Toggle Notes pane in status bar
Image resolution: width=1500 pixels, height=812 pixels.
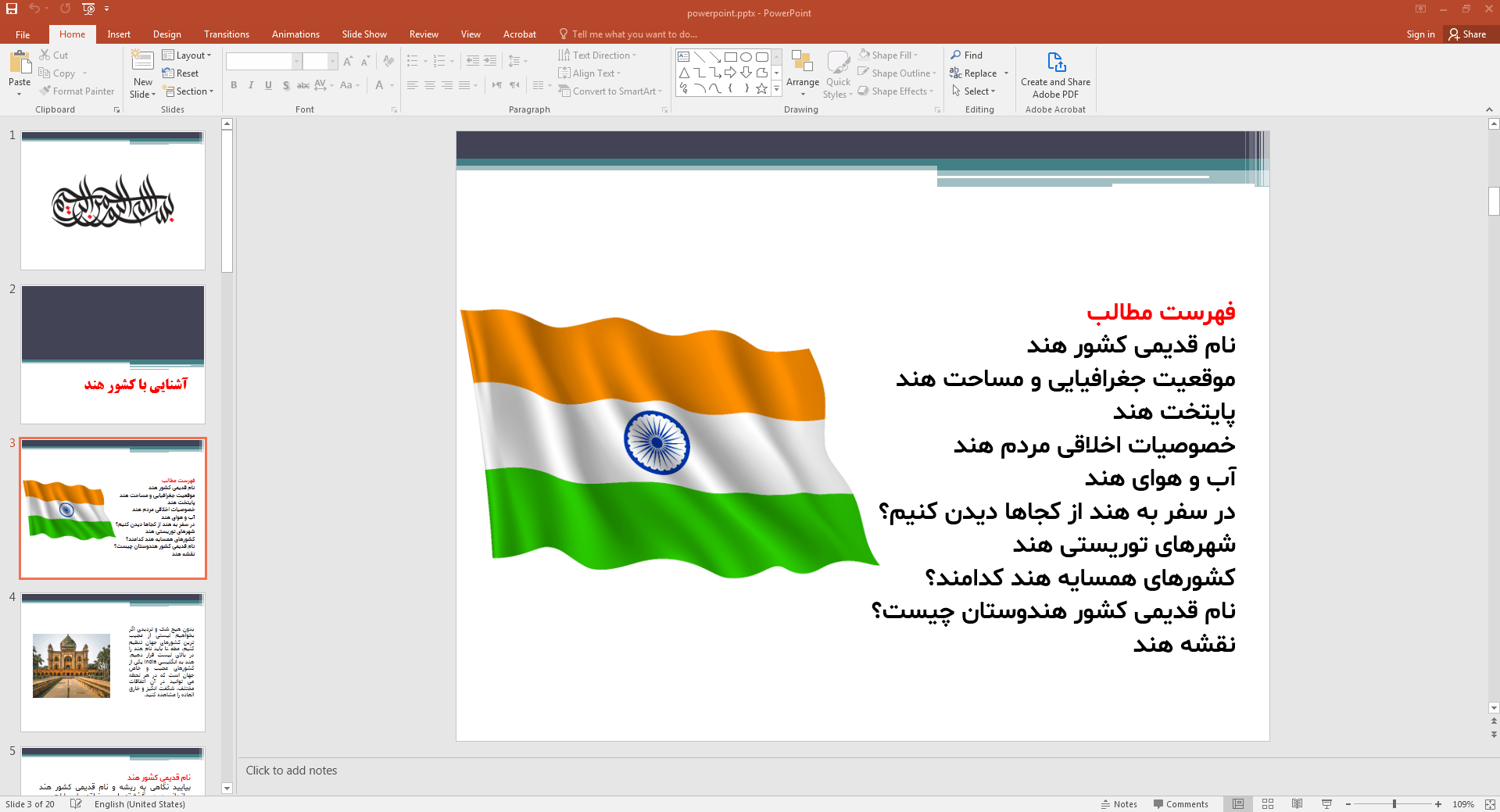(x=1119, y=803)
